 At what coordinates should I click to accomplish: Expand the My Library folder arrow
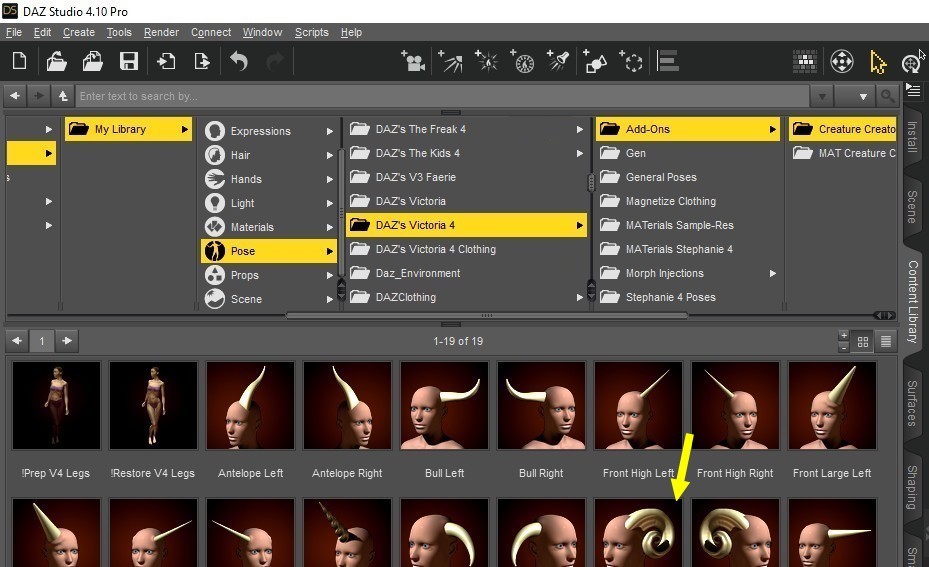click(x=185, y=129)
